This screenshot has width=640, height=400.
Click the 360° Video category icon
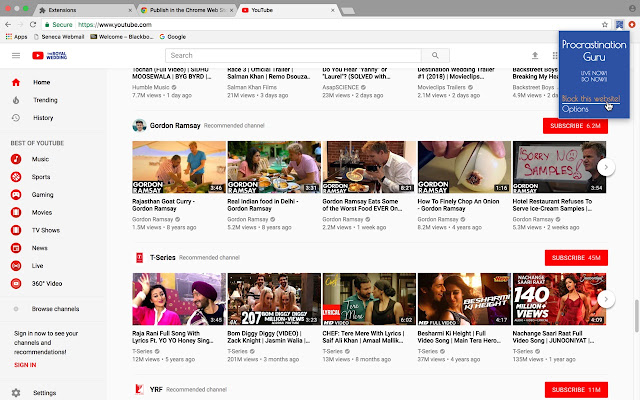pyautogui.click(x=16, y=283)
